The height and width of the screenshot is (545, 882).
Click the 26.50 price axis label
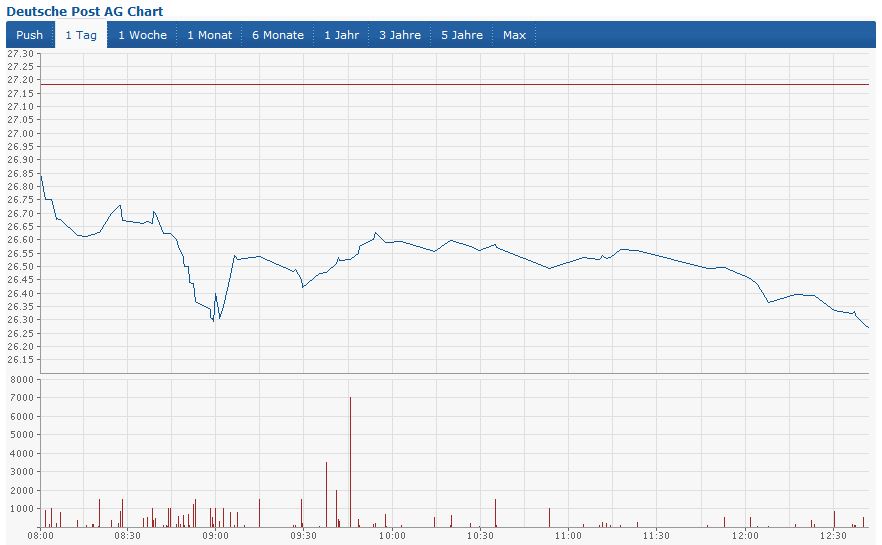(x=20, y=267)
